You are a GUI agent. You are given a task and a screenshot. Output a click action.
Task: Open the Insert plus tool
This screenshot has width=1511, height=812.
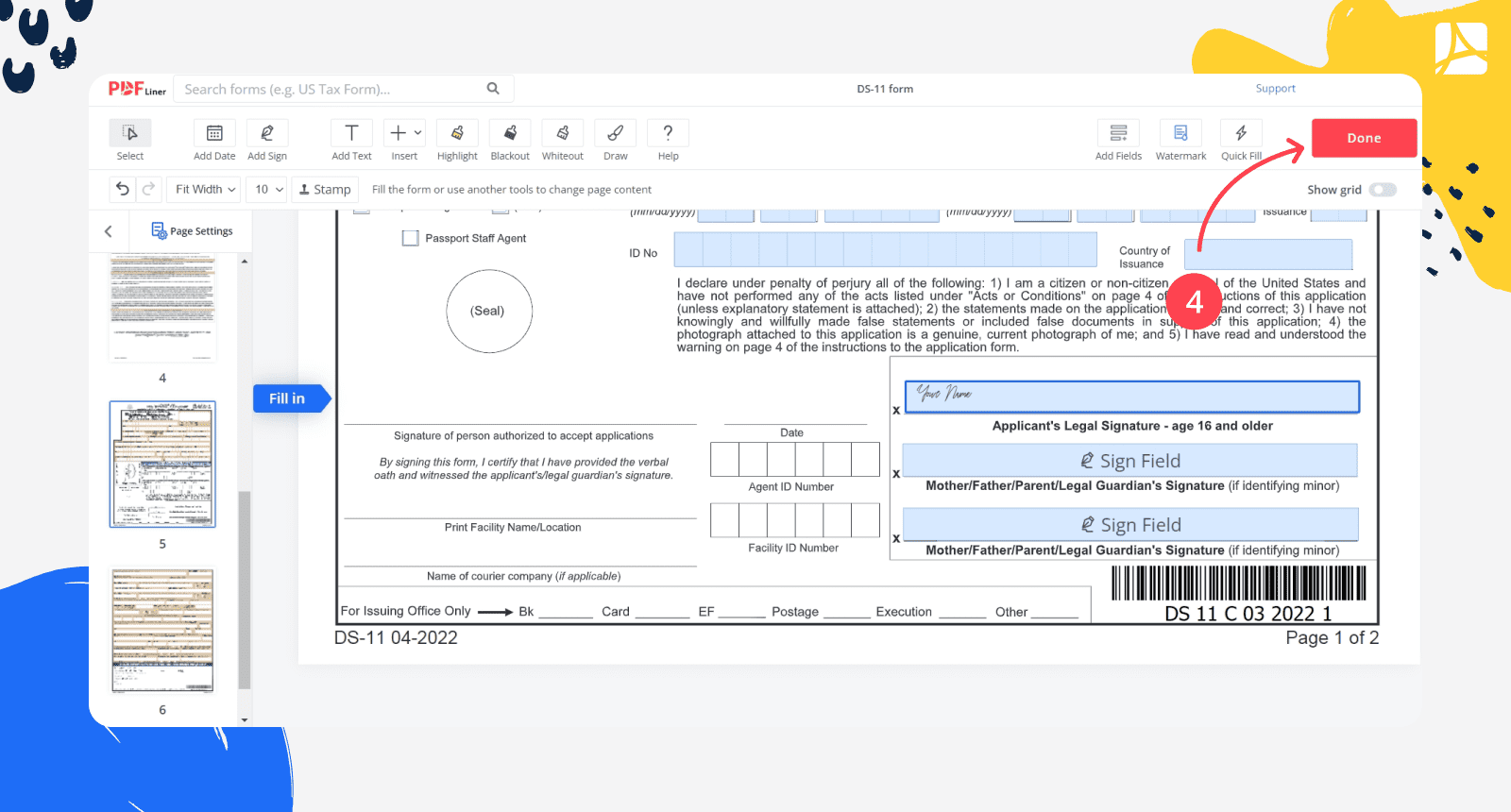[404, 133]
